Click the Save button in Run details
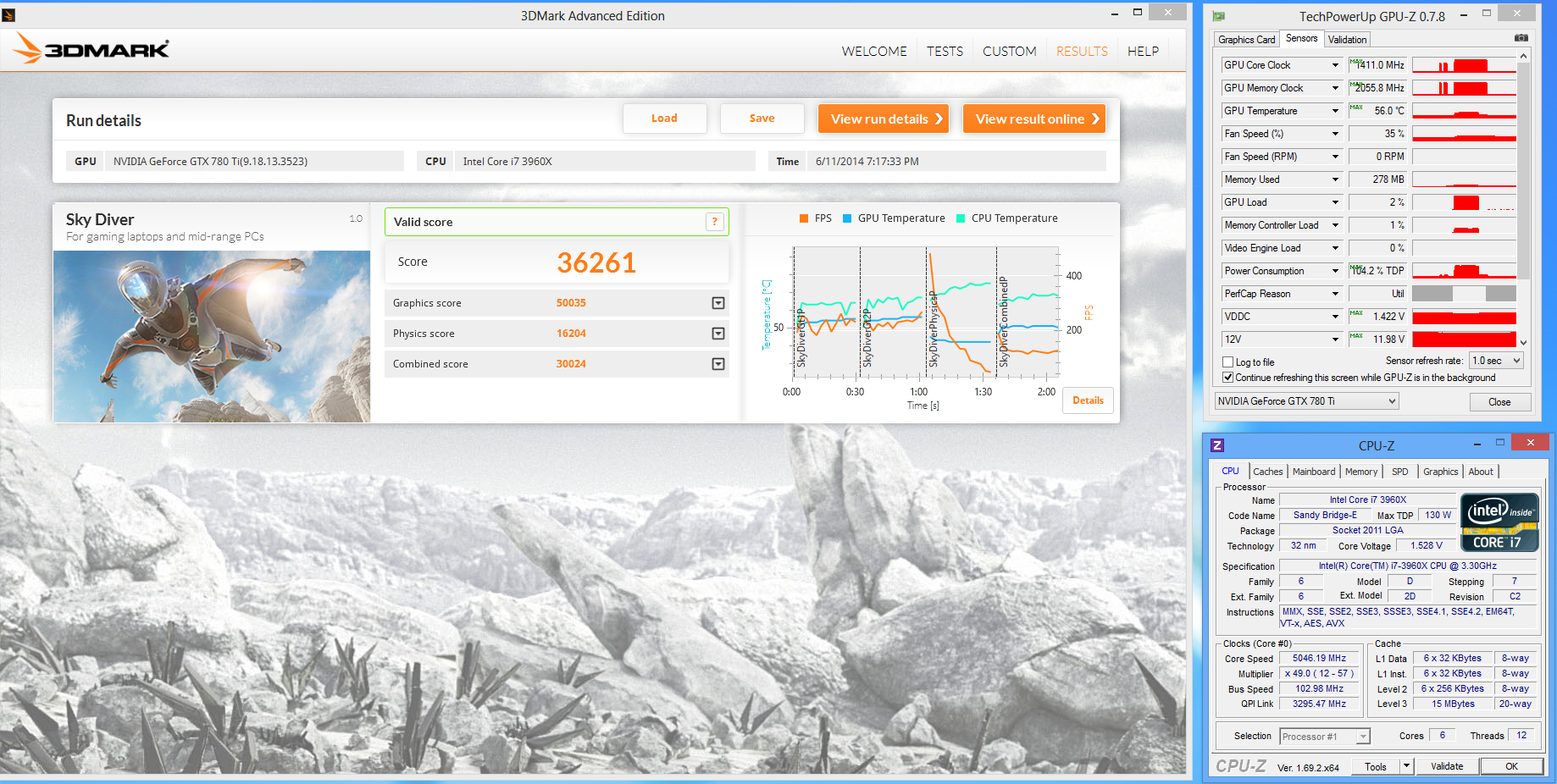Screen dimensions: 1557x784 762,119
